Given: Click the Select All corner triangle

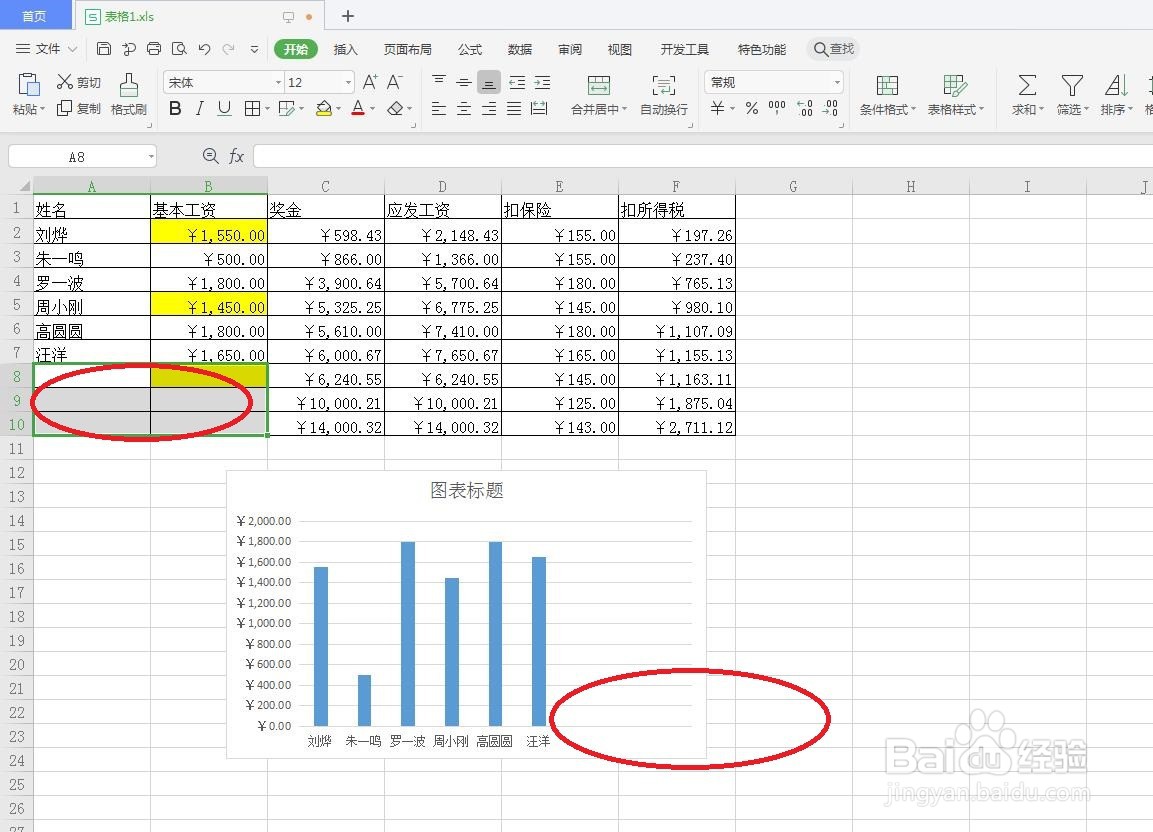Looking at the screenshot, I should pos(24,186).
